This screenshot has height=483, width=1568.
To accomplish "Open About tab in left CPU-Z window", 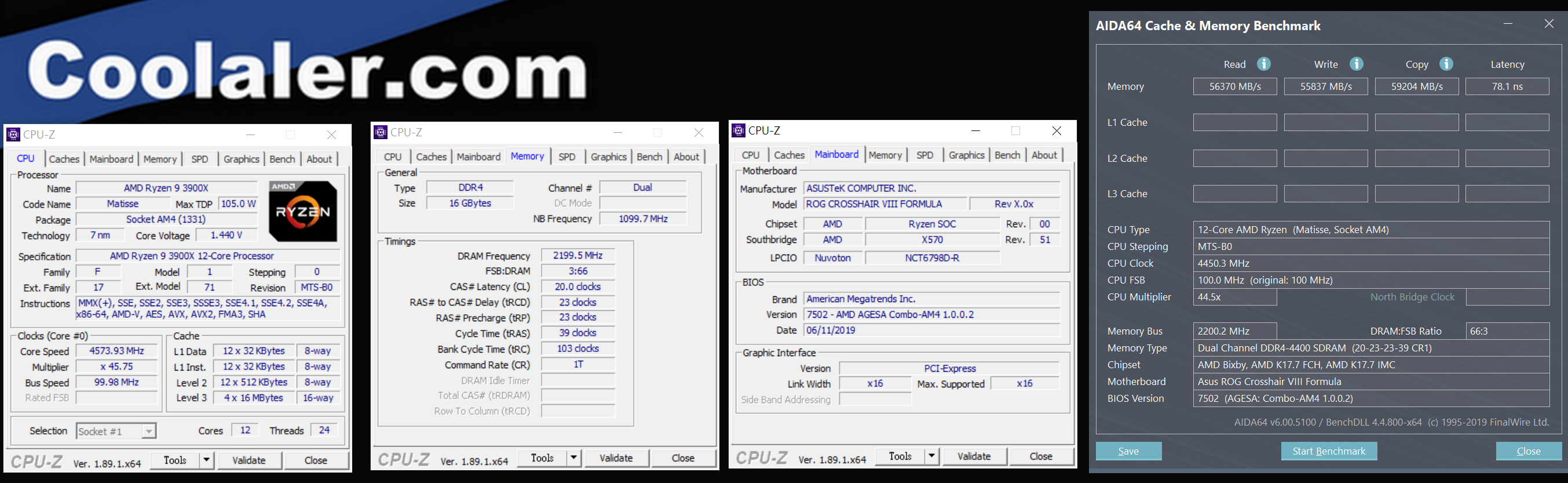I will point(319,159).
